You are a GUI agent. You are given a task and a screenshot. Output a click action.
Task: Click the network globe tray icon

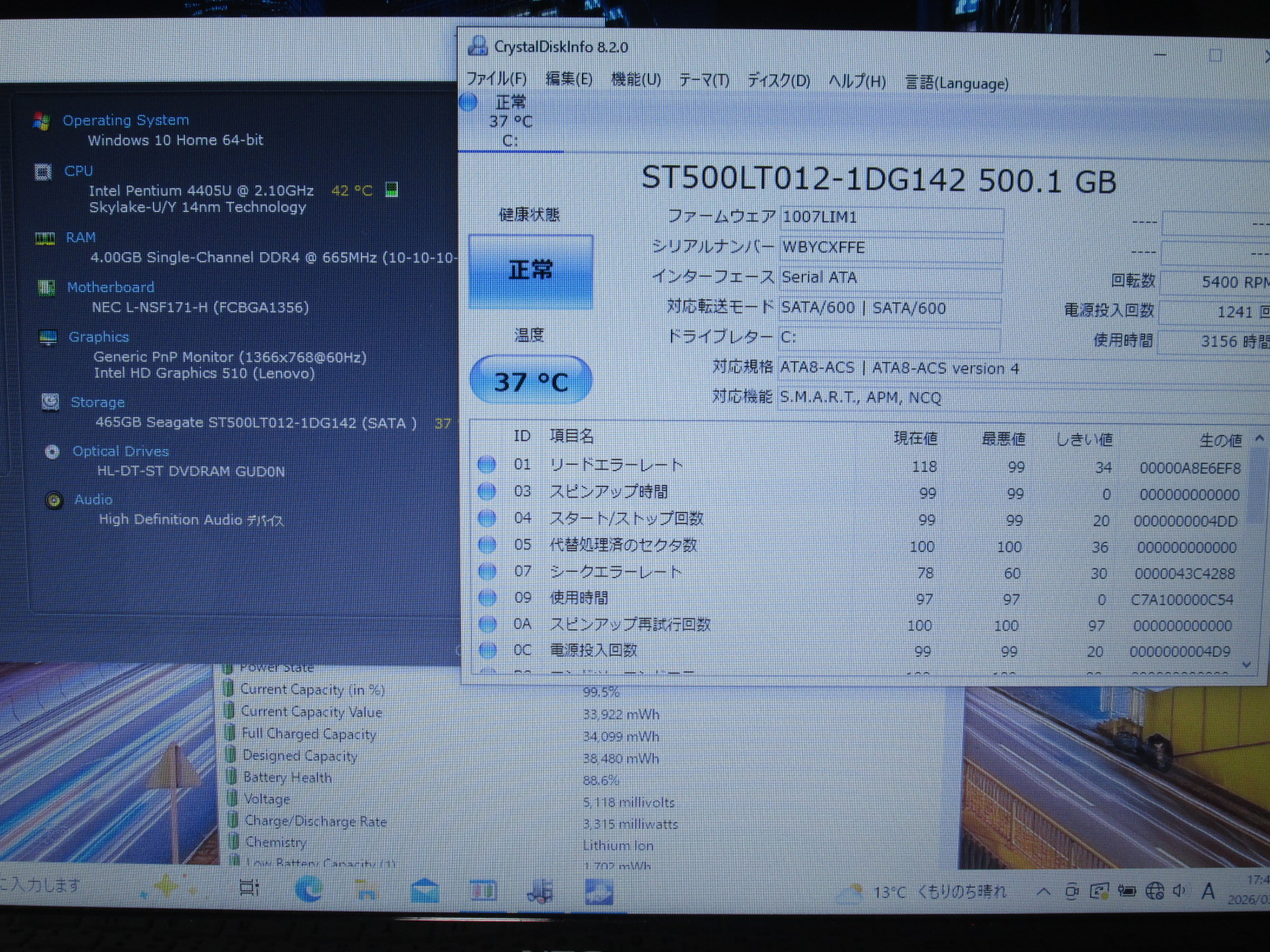pos(1155,891)
